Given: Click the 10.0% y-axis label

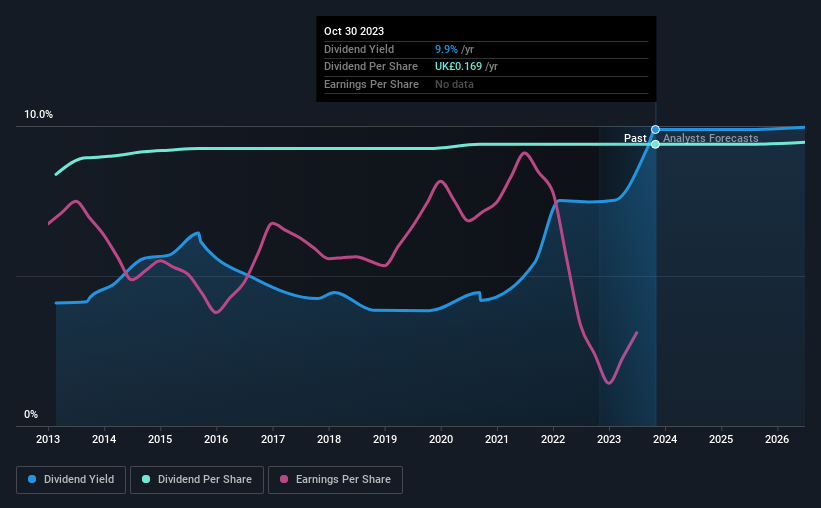Looking at the screenshot, I should 38,115.
